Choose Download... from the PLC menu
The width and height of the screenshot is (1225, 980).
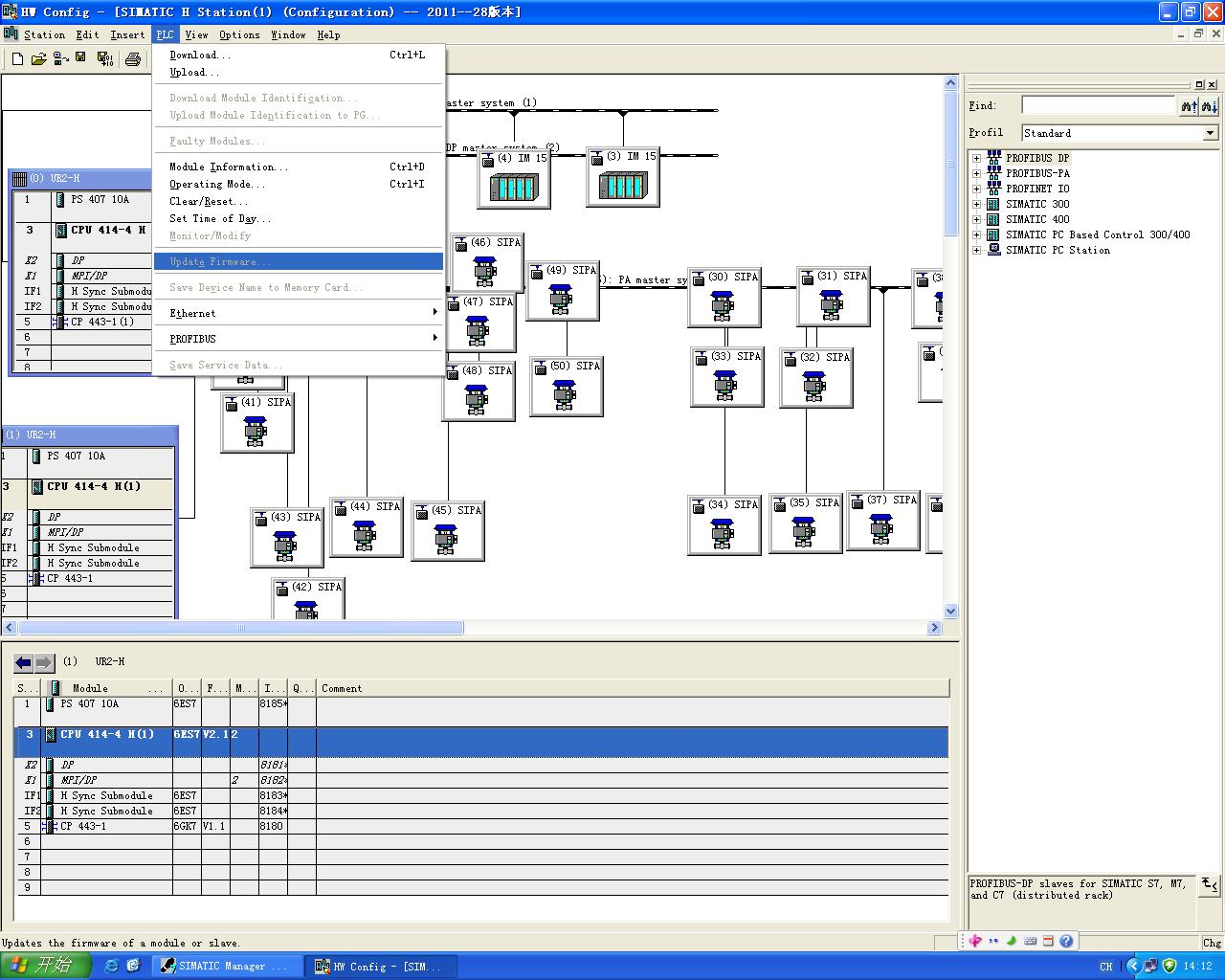[x=299, y=55]
